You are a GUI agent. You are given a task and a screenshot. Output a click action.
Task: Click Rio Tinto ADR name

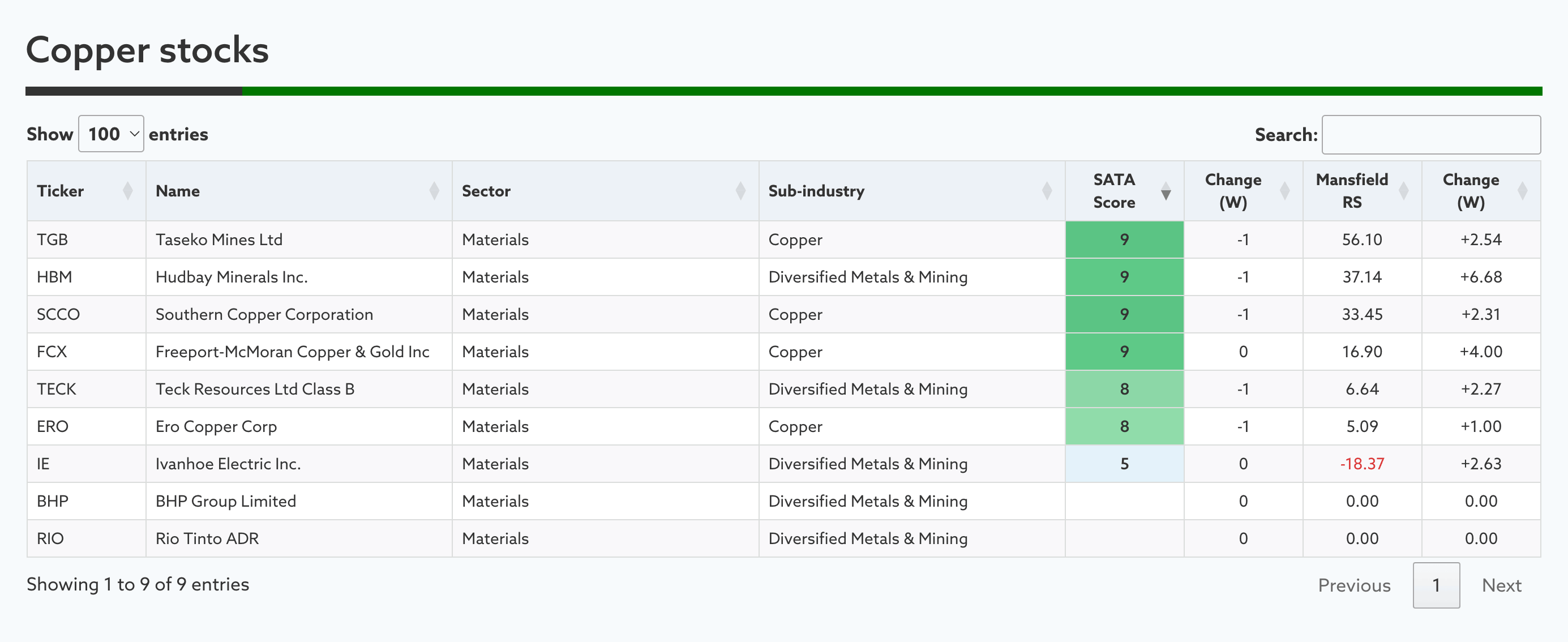207,538
